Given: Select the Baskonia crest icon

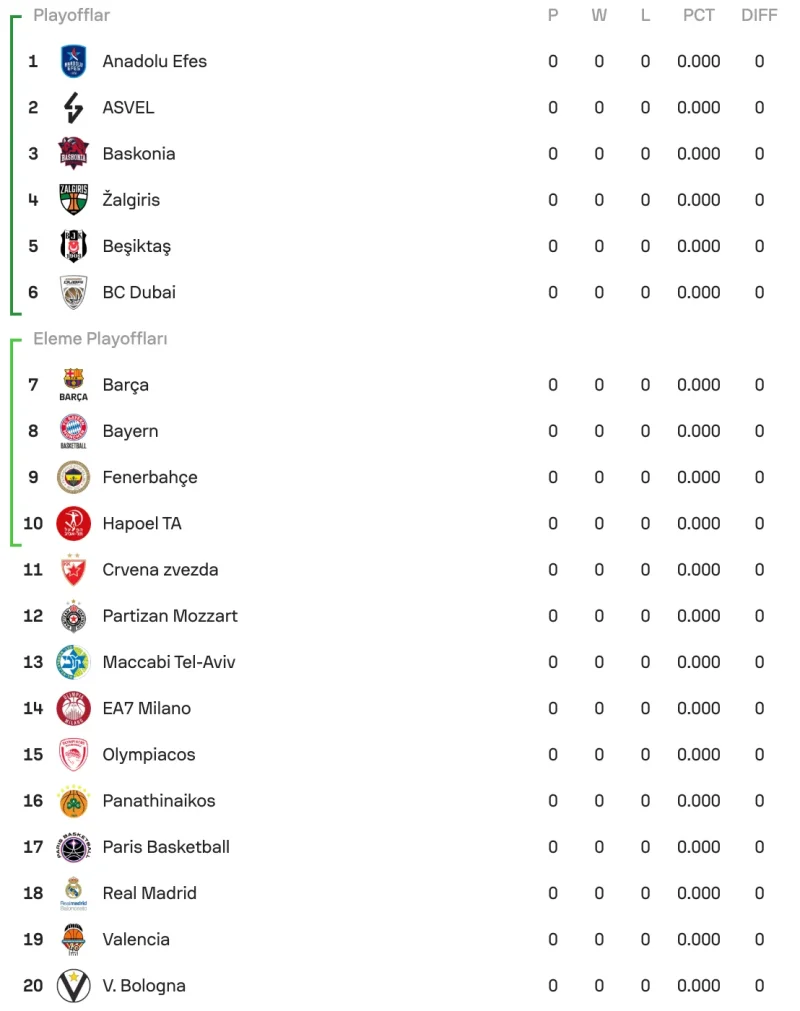Looking at the screenshot, I should coord(73,153).
